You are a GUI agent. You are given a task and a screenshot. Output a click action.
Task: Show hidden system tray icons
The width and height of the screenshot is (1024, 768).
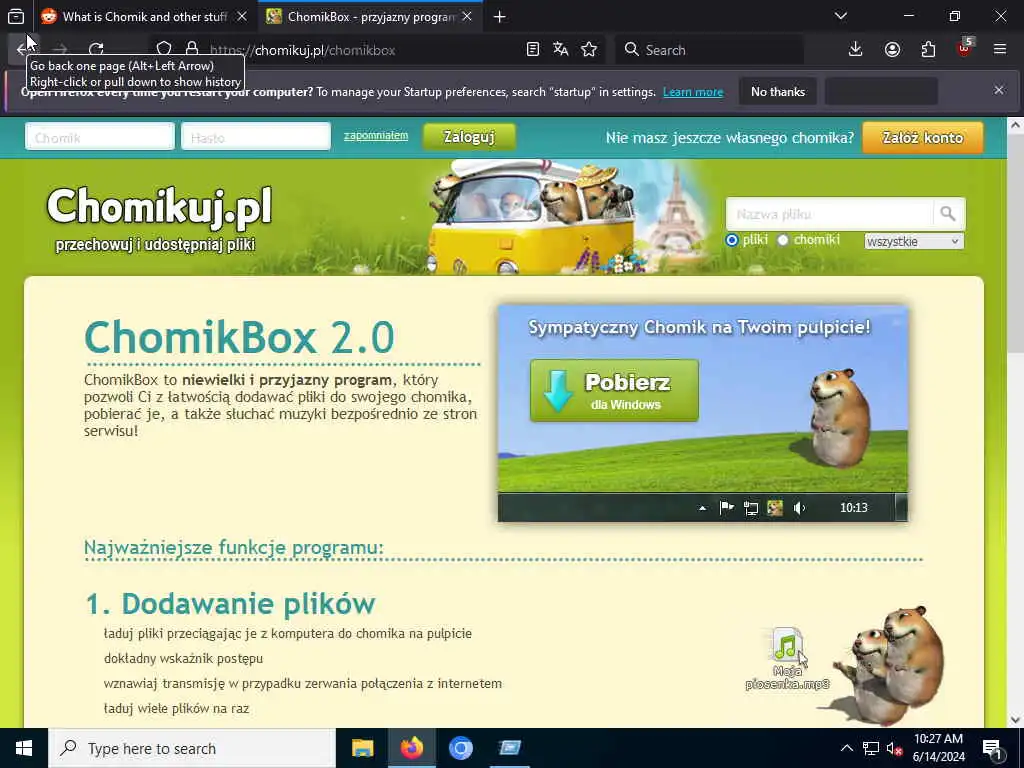pyautogui.click(x=846, y=748)
